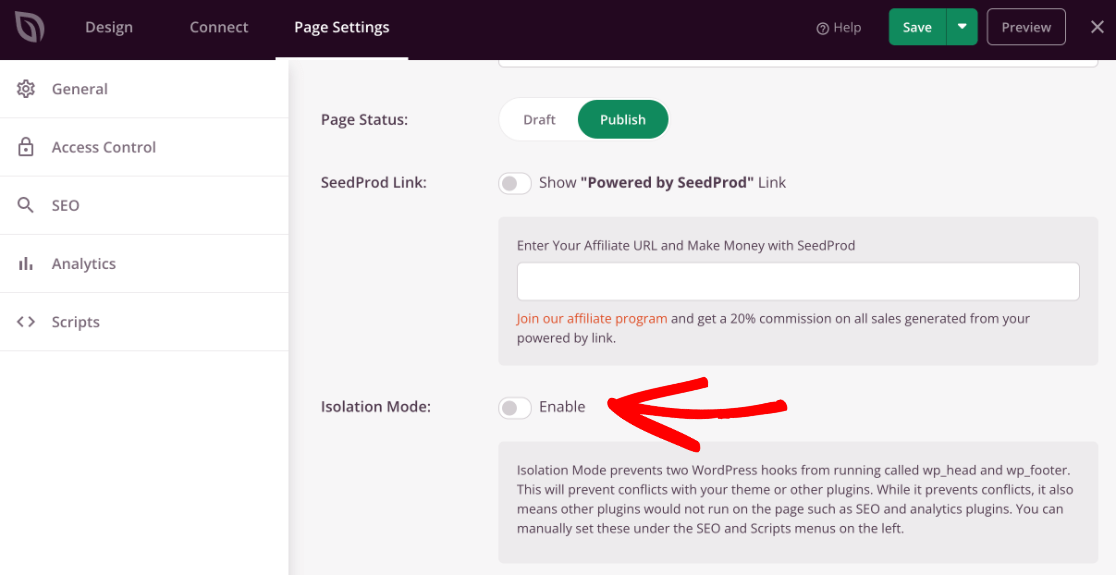Click the SeedProd Link label

click(x=374, y=183)
